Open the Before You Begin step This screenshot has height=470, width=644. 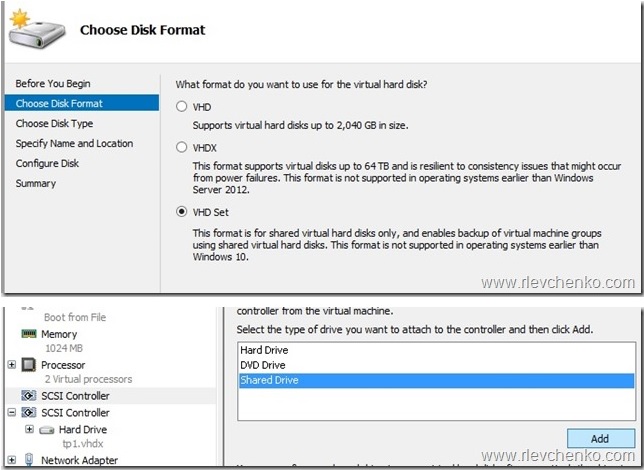[53, 83]
